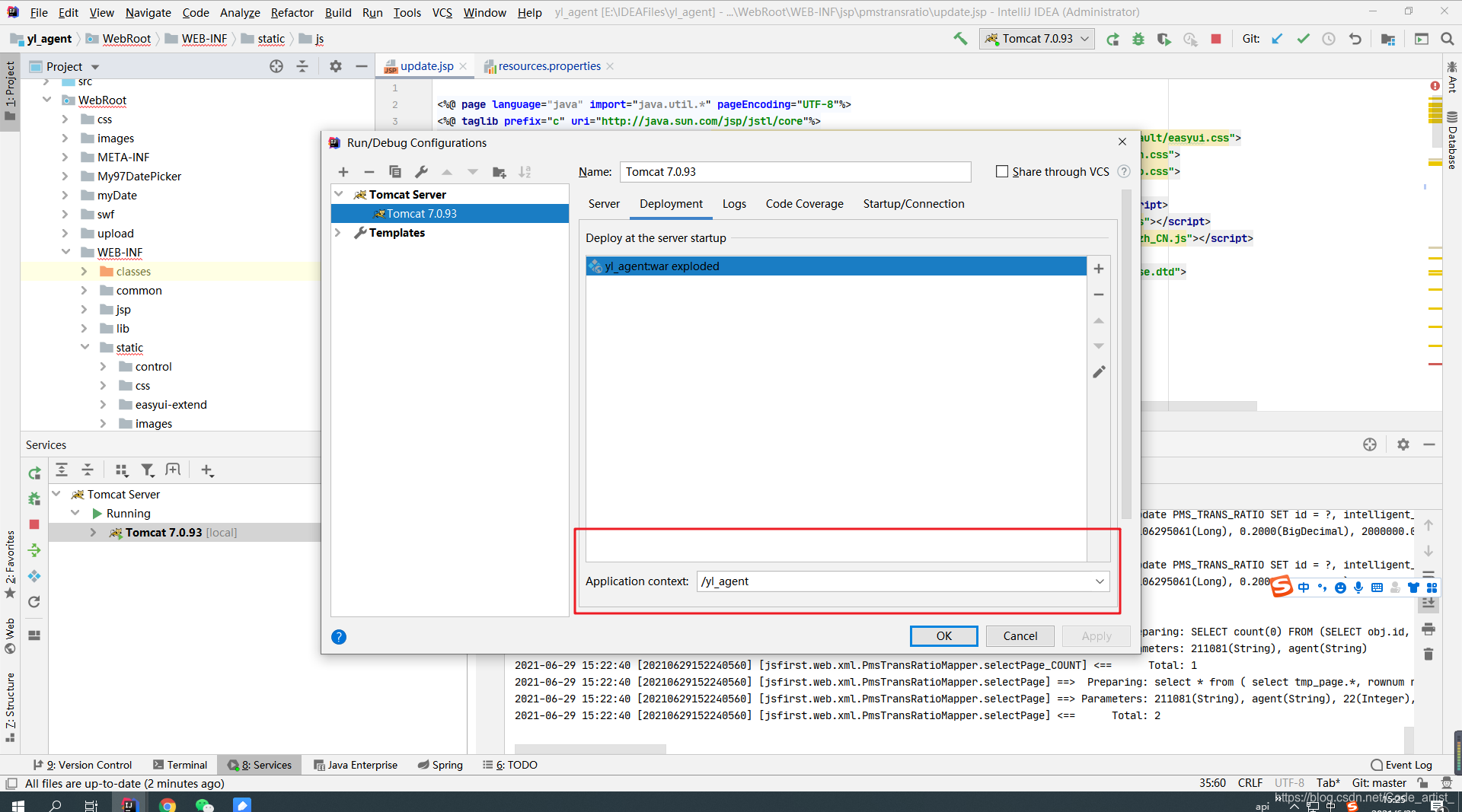Add service plus icon in Services toolbar
Screen dimensions: 1462x812
(x=207, y=470)
